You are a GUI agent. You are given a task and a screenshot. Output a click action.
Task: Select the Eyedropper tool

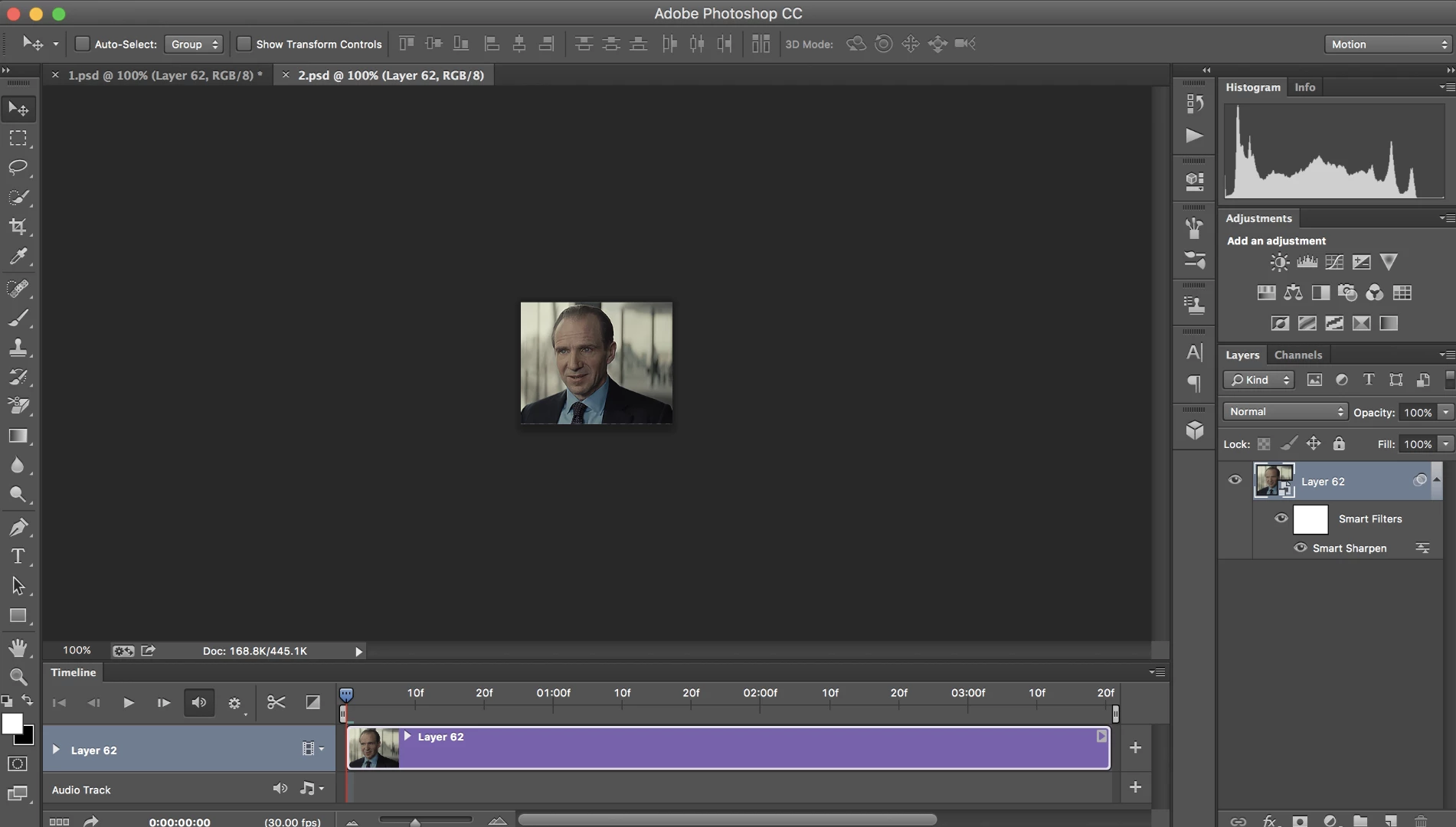18,257
